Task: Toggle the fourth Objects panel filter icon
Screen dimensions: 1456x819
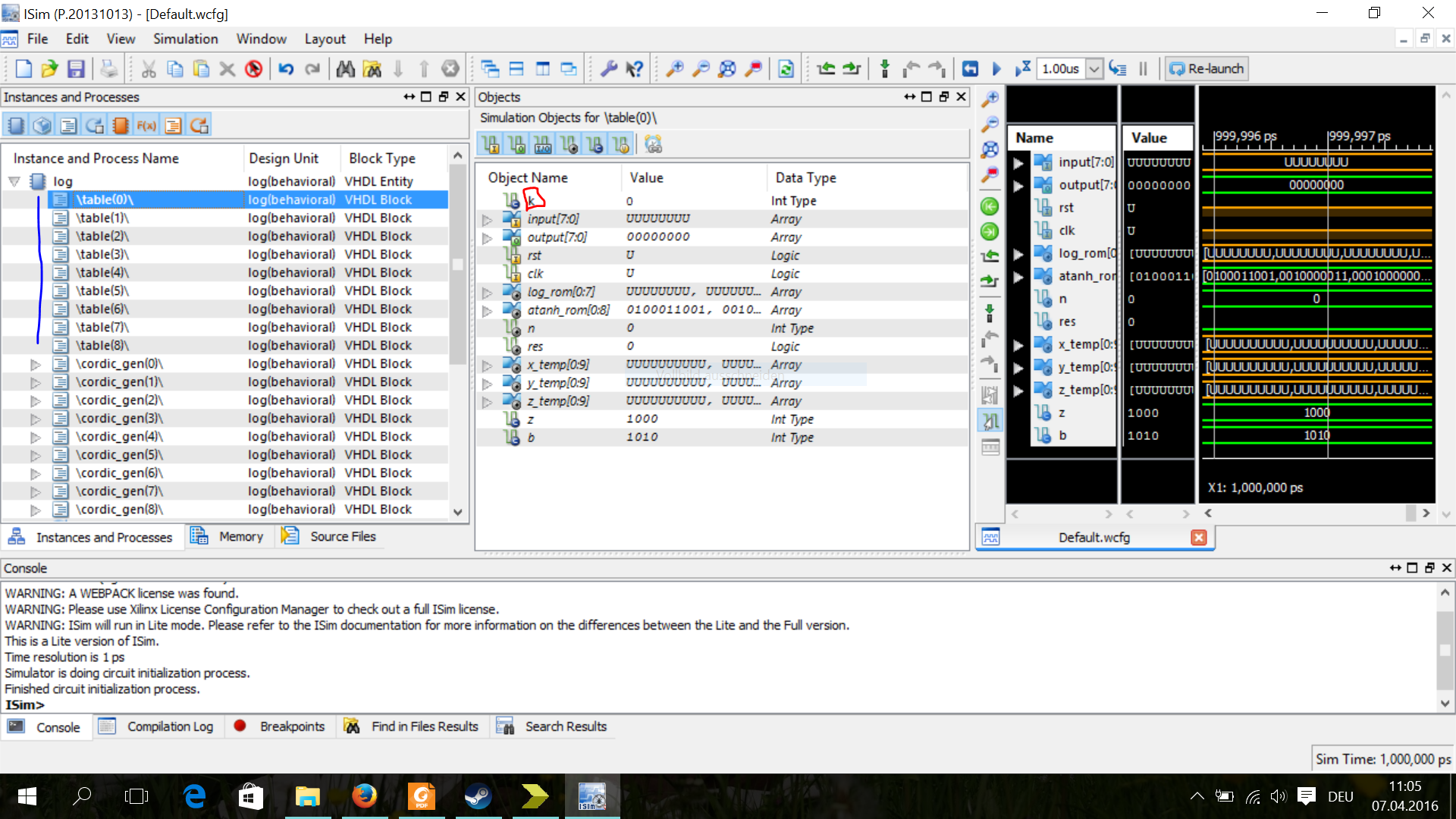Action: pyautogui.click(x=569, y=144)
